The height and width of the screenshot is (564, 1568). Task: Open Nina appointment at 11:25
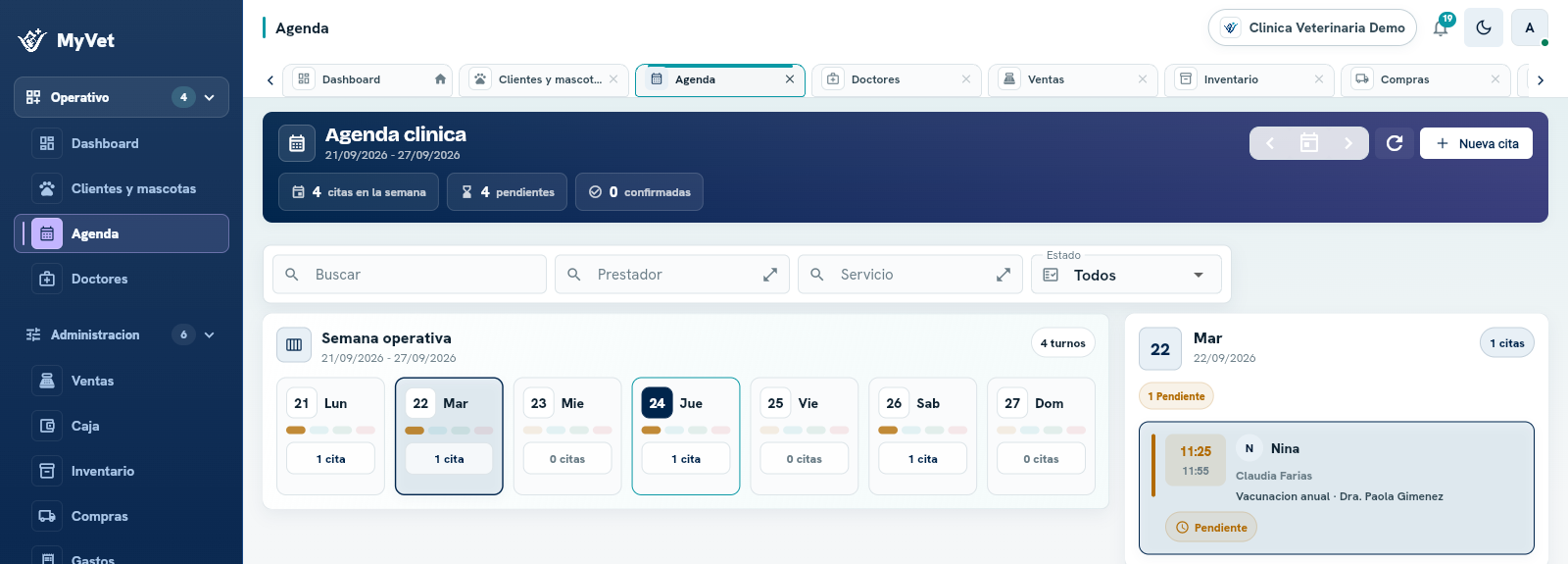point(1337,488)
